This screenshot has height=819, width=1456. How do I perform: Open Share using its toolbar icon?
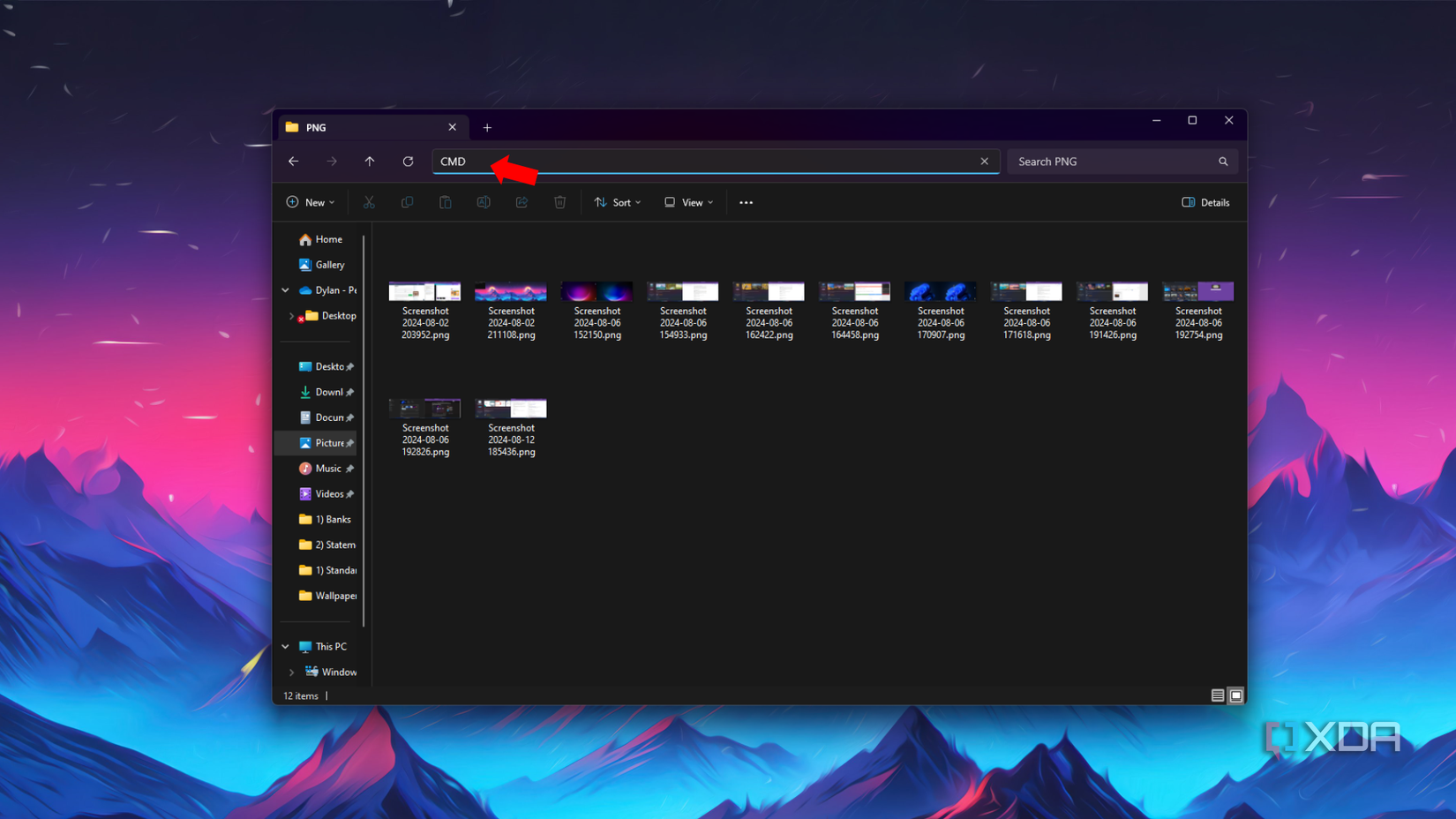click(x=522, y=202)
